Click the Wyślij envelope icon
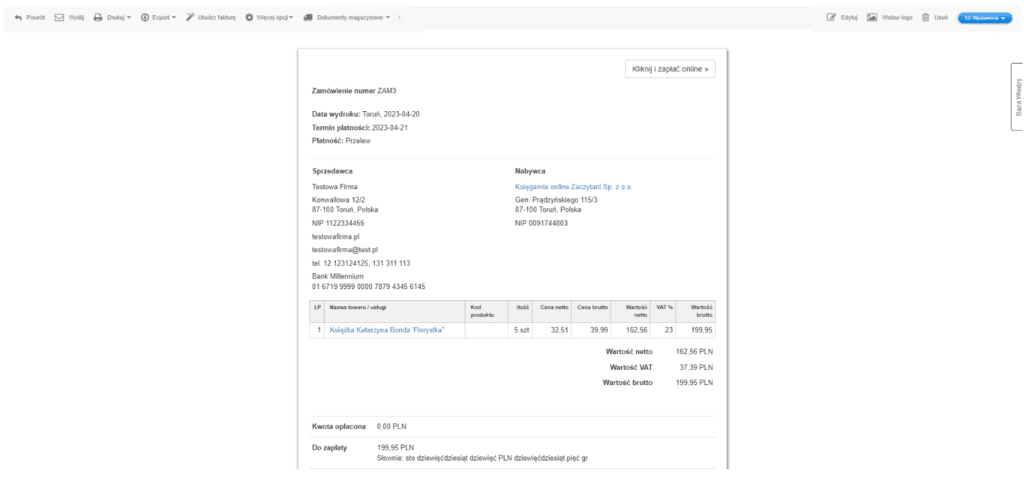Image resolution: width=1024 pixels, height=479 pixels. coord(59,18)
